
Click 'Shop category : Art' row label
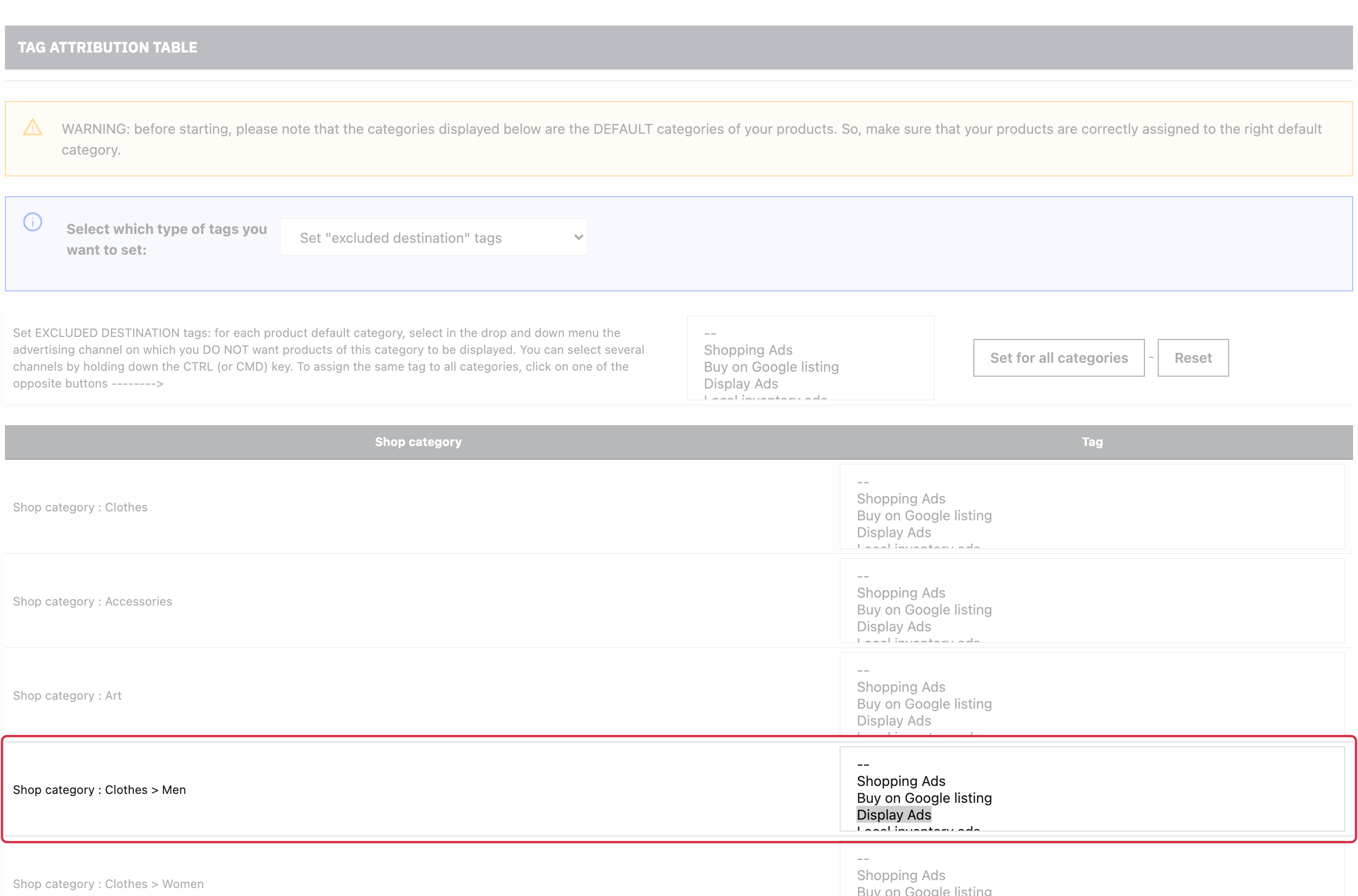[67, 695]
